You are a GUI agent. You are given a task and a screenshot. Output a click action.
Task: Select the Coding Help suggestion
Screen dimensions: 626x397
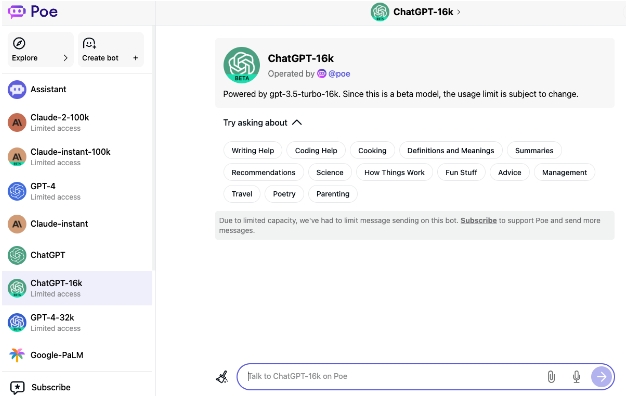[x=316, y=151]
